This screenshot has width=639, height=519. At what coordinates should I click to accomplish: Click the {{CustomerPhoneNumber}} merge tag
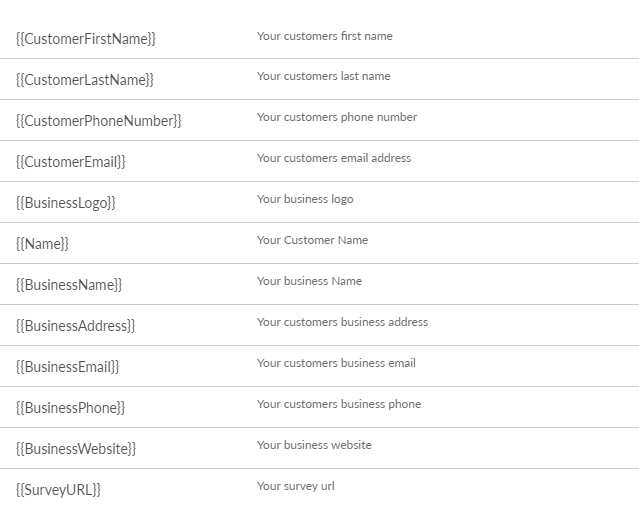[x=99, y=121]
